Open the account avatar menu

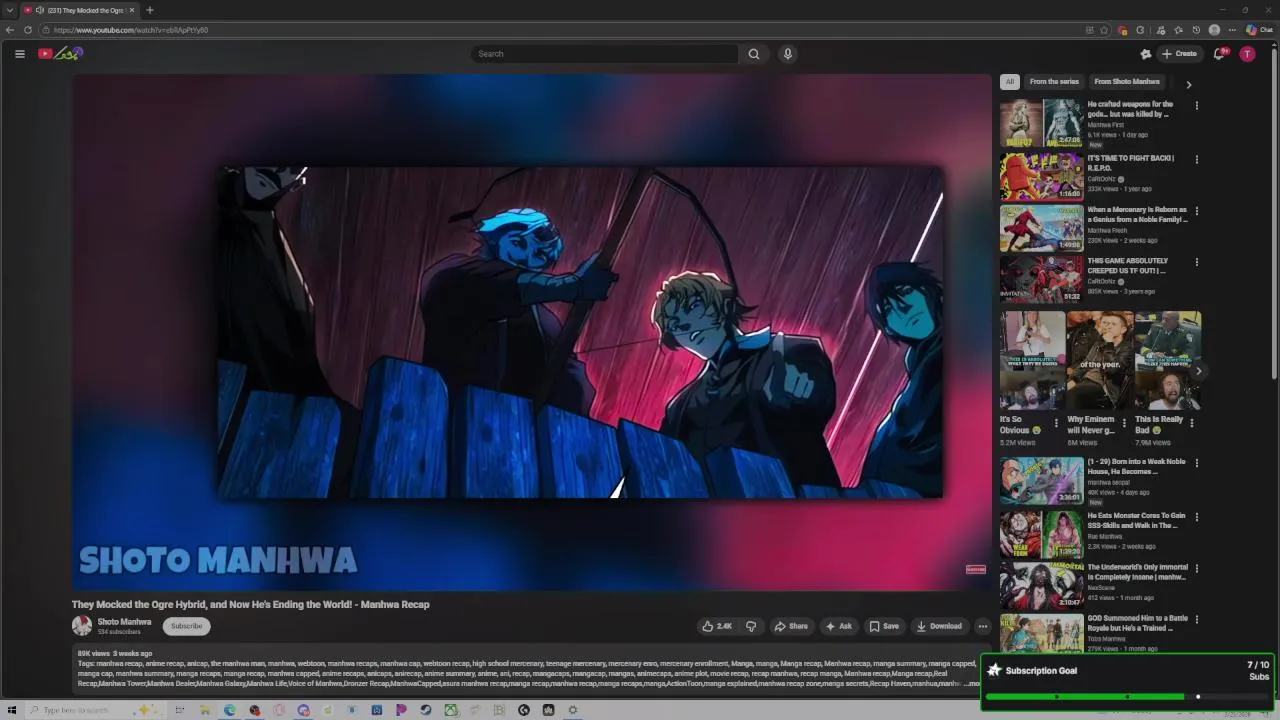[1247, 54]
